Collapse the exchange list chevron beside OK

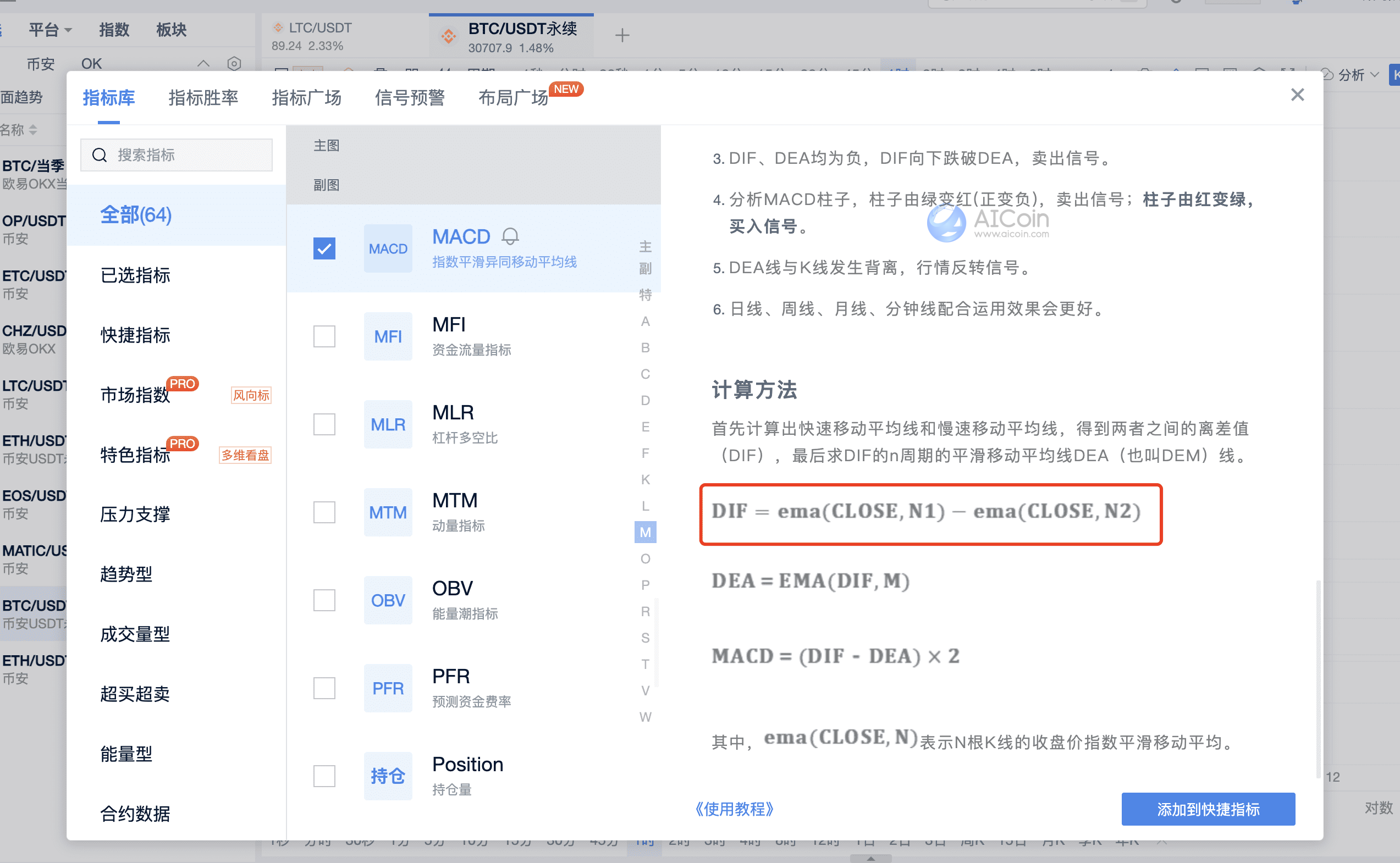(203, 63)
